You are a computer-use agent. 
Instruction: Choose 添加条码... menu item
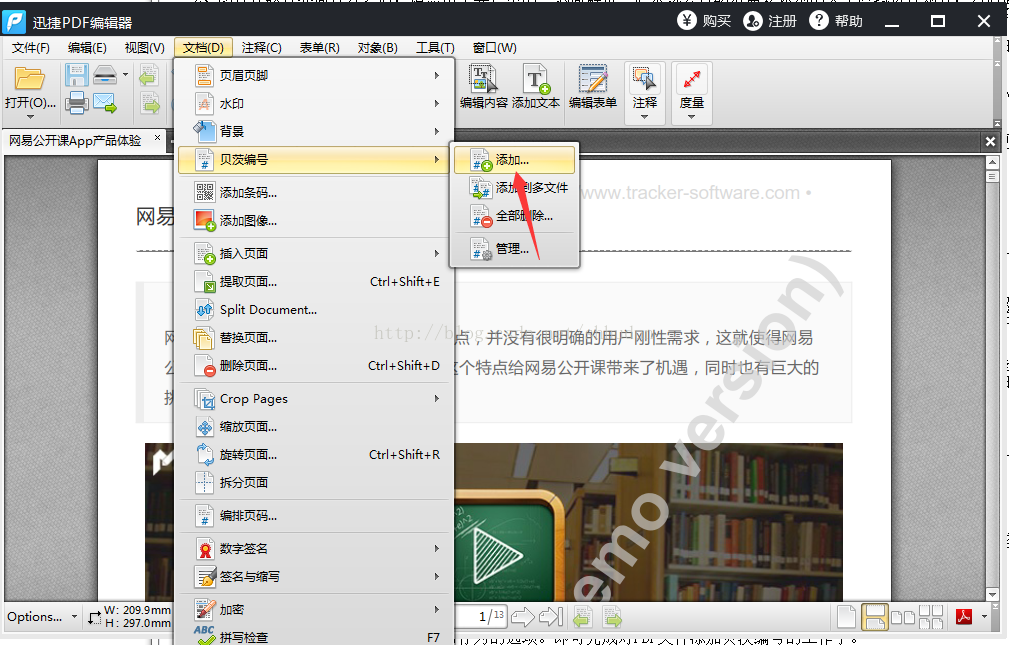click(x=315, y=192)
